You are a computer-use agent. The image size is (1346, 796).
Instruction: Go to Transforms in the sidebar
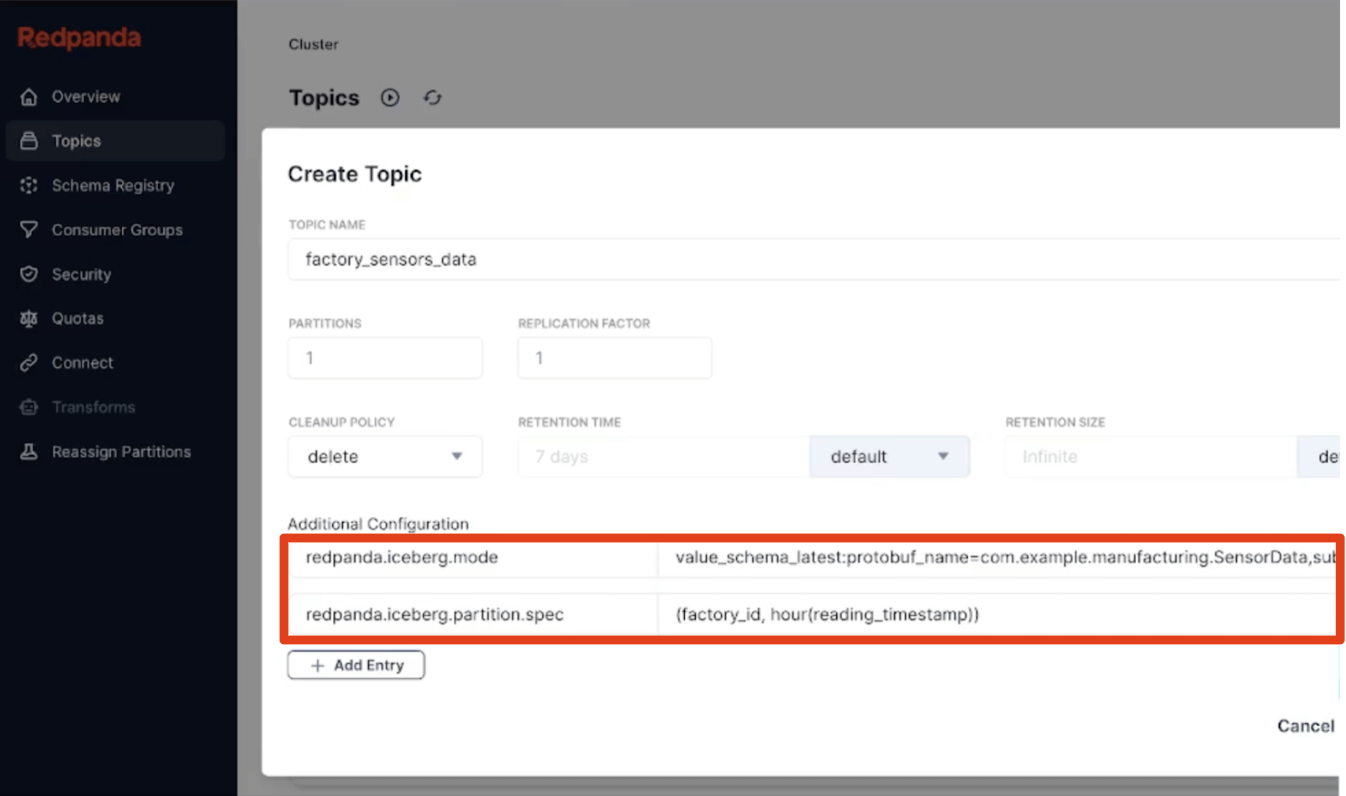pos(93,407)
